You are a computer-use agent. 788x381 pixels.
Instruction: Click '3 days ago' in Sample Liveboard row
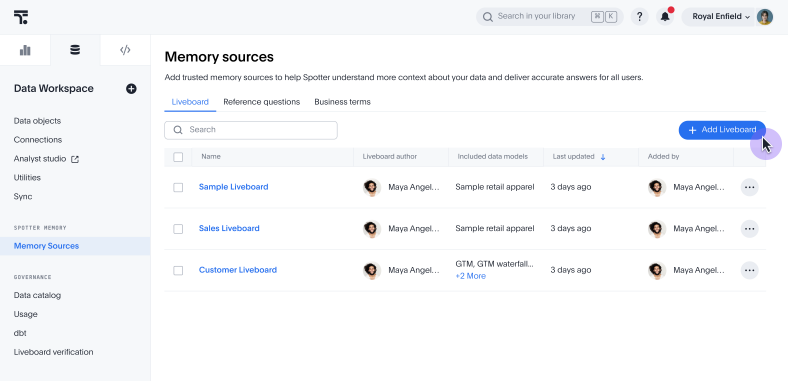(x=570, y=187)
